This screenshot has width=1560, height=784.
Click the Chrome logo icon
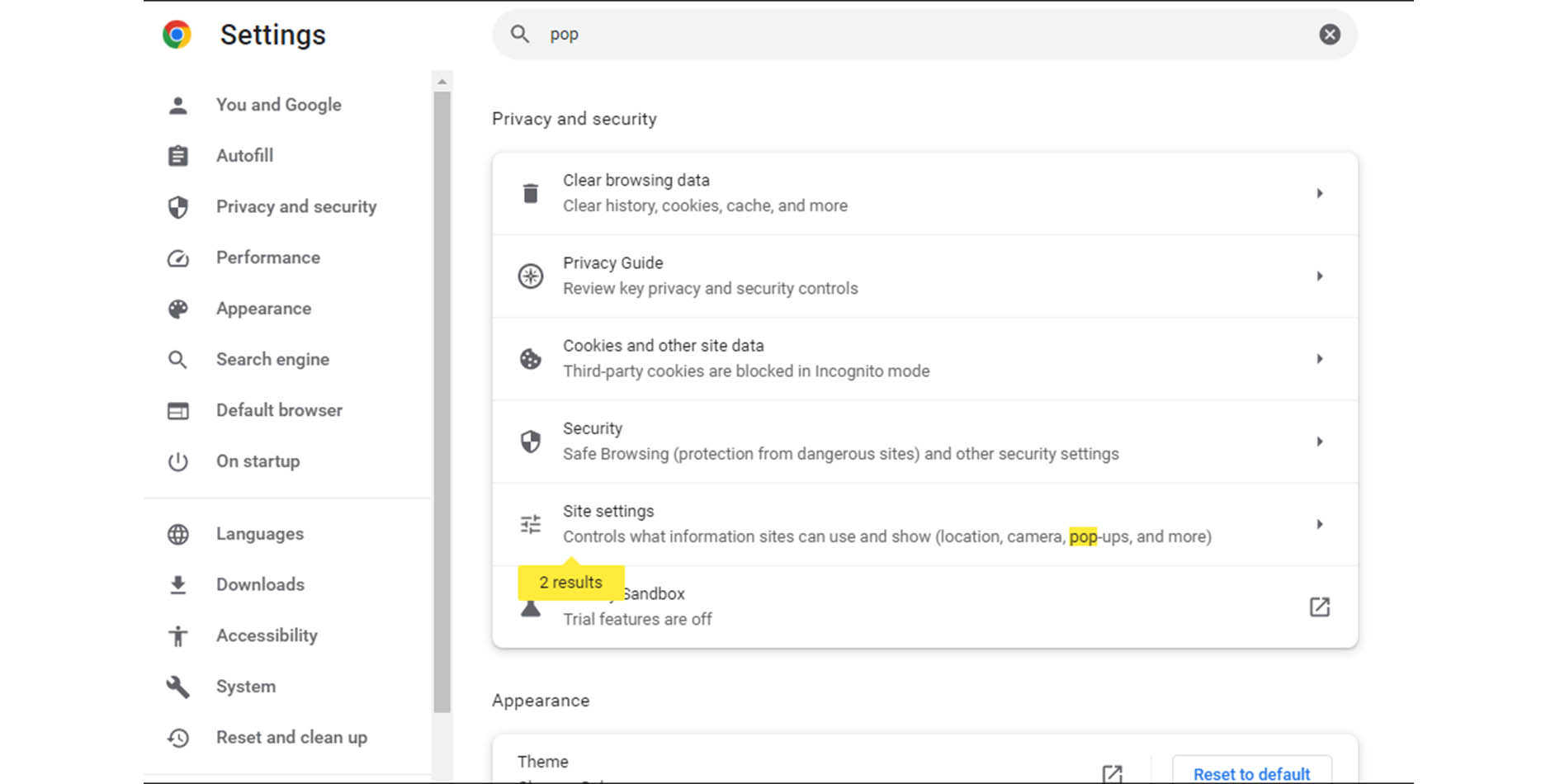coord(177,35)
